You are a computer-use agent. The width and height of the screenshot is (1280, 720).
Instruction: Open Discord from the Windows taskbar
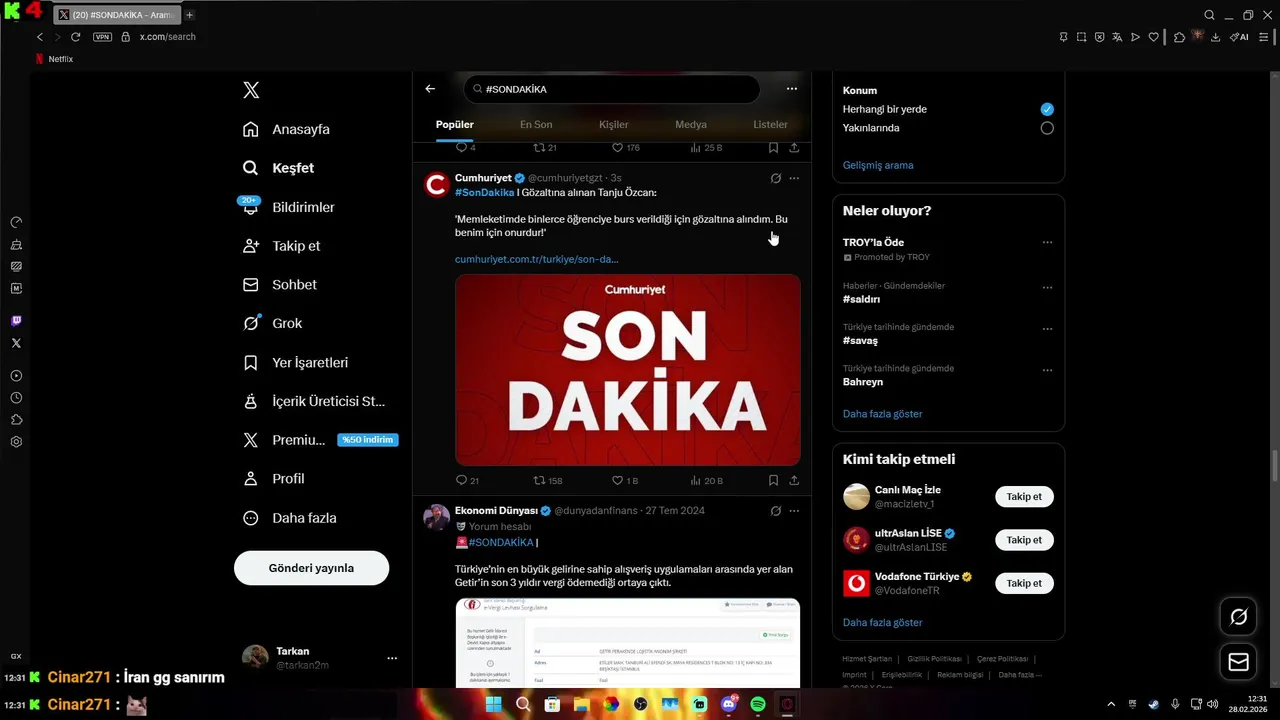click(729, 704)
